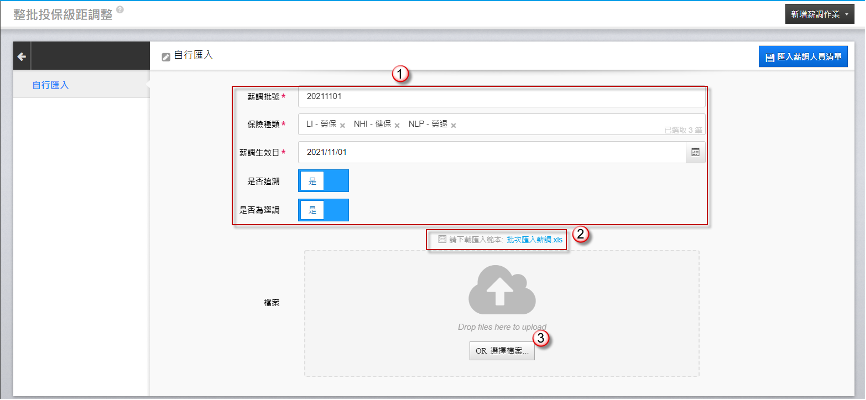Remove the NHI insurance type tag
Image resolution: width=866 pixels, height=400 pixels.
pyautogui.click(x=397, y=125)
